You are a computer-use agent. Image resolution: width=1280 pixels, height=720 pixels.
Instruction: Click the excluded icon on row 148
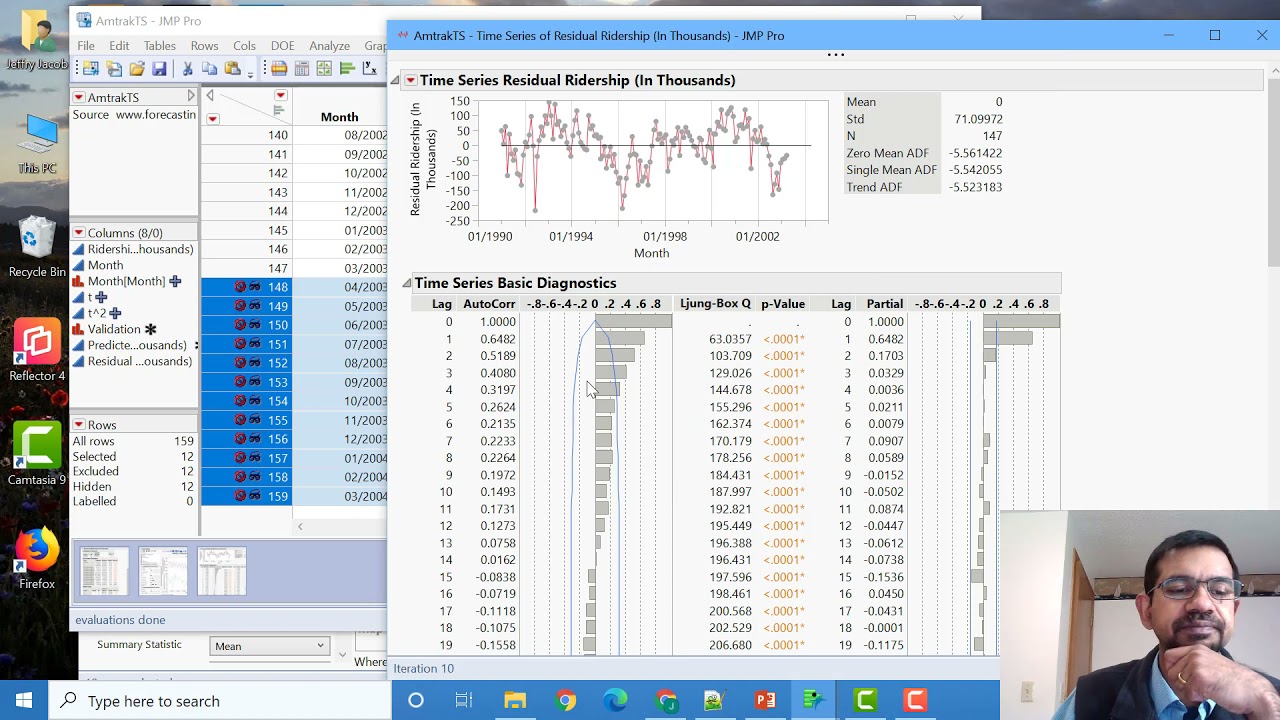coord(240,287)
